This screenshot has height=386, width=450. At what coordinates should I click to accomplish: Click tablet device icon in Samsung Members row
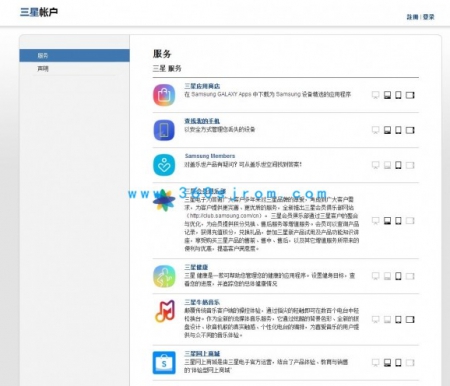point(410,165)
